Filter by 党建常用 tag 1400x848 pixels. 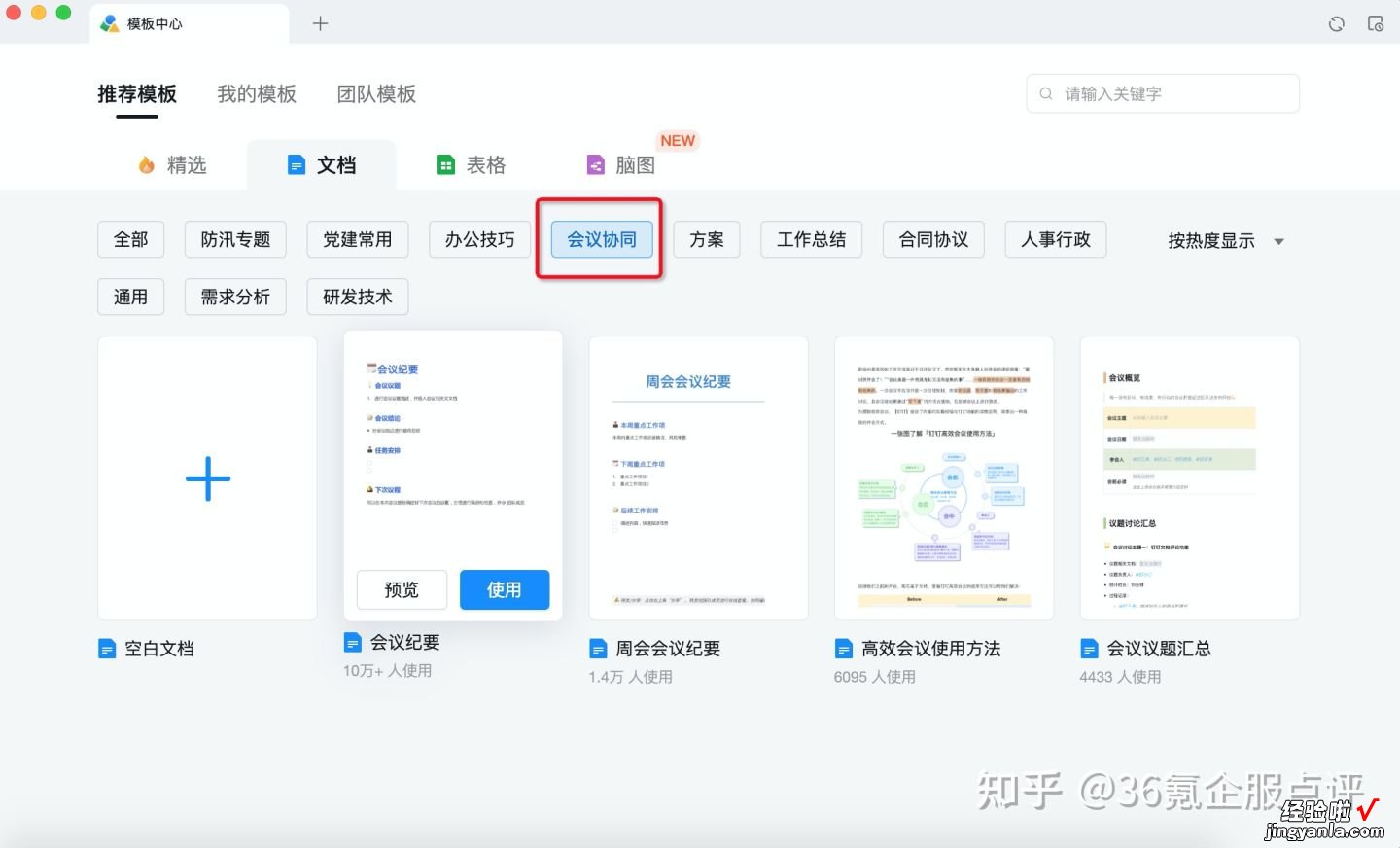click(x=358, y=239)
